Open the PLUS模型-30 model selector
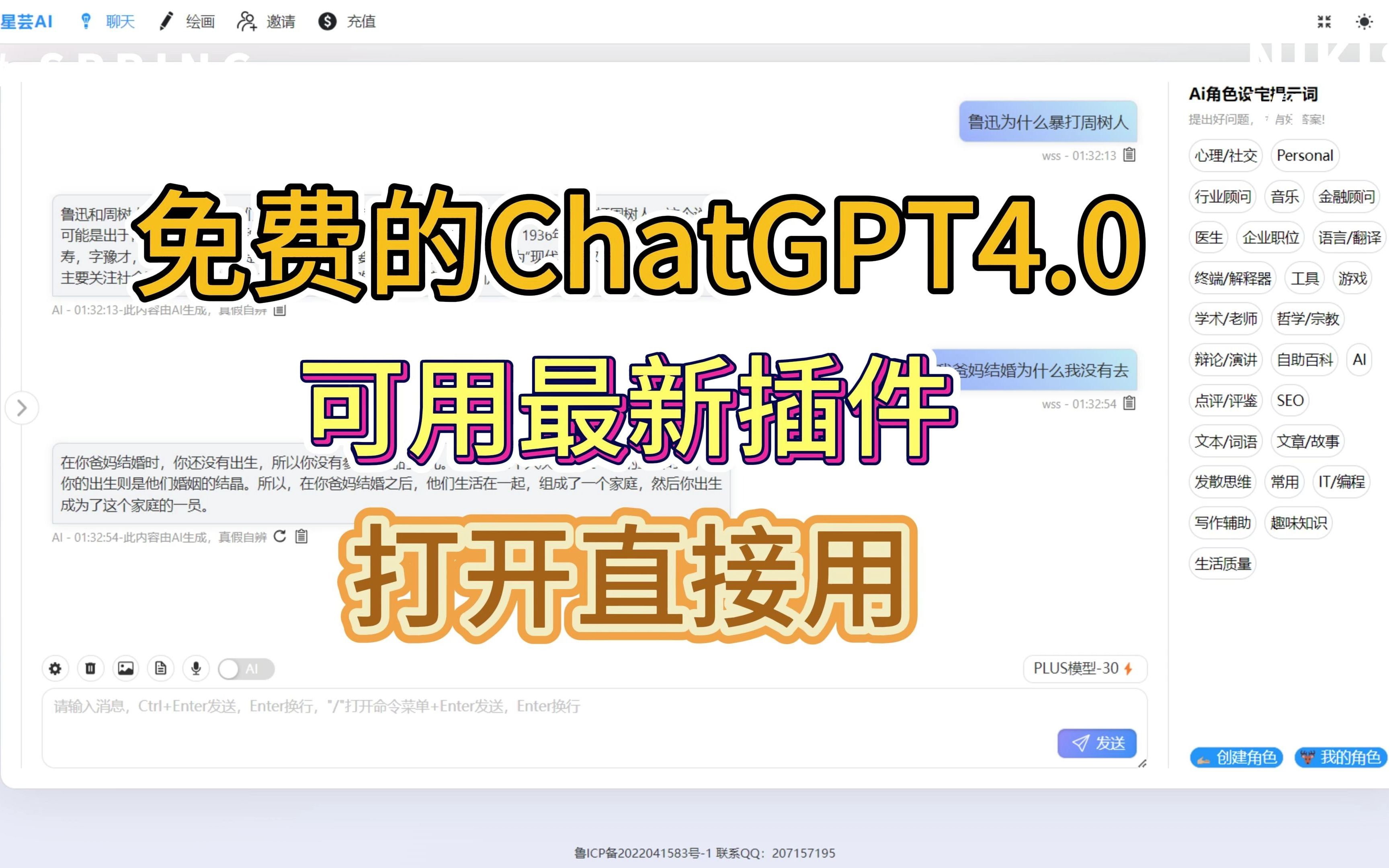This screenshot has height=868, width=1389. [1085, 669]
